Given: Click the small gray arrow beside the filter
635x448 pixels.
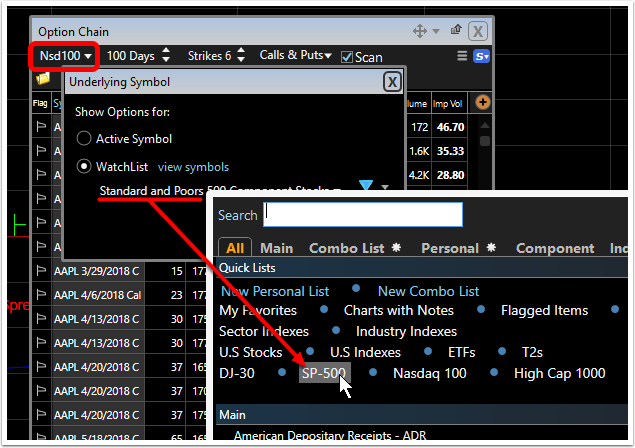Looking at the screenshot, I should coord(385,187).
